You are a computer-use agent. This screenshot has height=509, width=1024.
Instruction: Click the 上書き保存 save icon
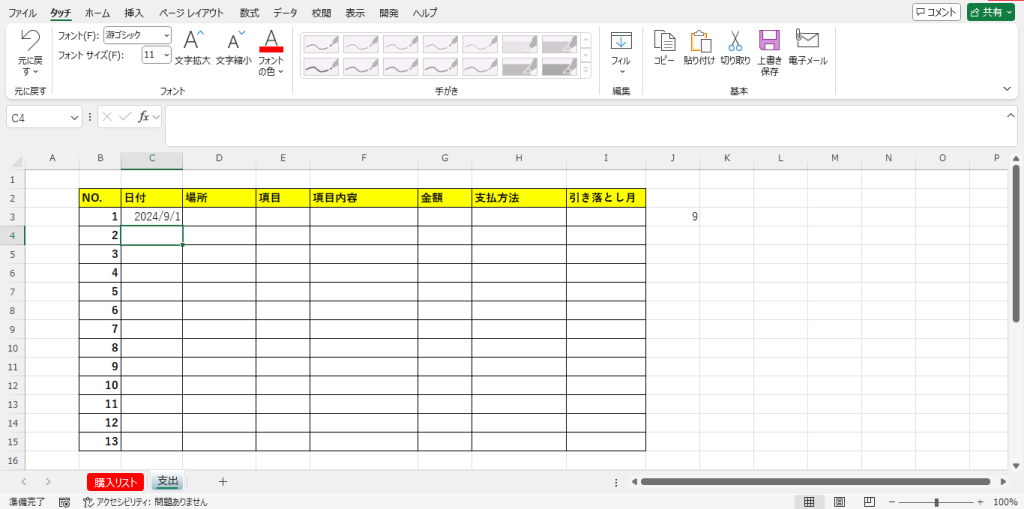769,42
